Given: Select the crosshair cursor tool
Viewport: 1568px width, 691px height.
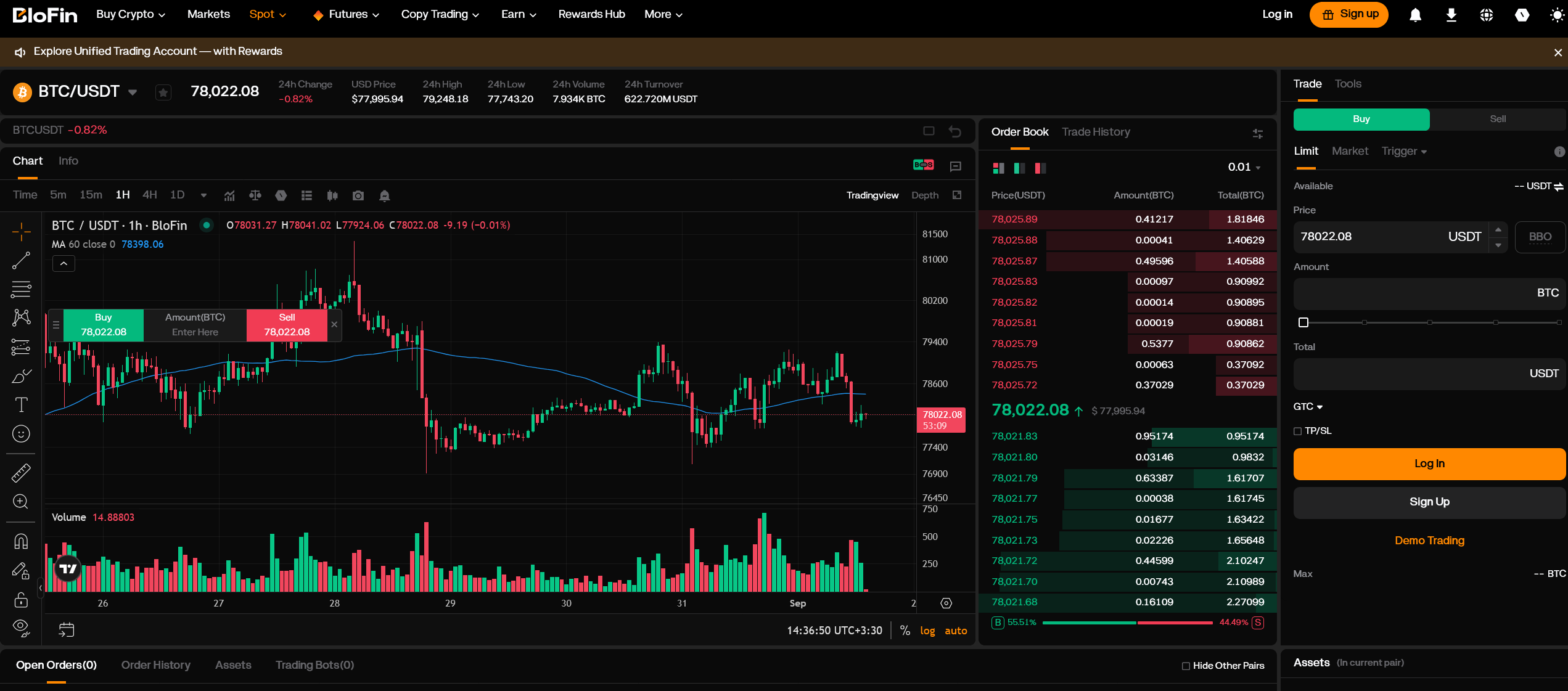Looking at the screenshot, I should coord(21,232).
